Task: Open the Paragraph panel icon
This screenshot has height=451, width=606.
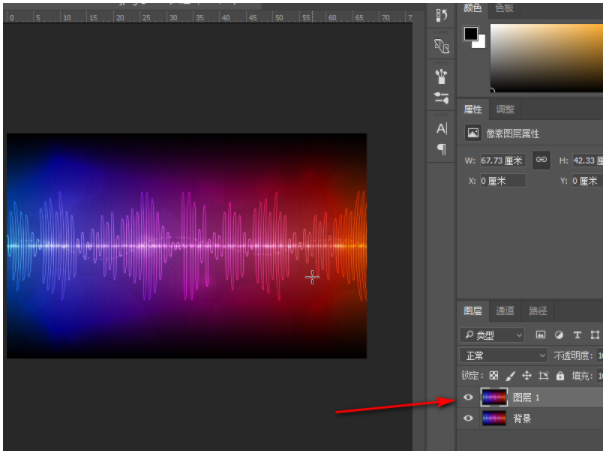Action: pyautogui.click(x=441, y=149)
